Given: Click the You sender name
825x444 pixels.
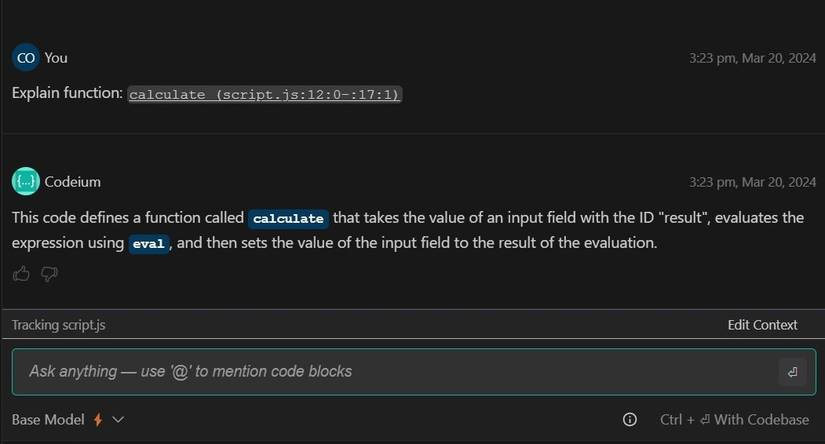Looking at the screenshot, I should (56, 58).
